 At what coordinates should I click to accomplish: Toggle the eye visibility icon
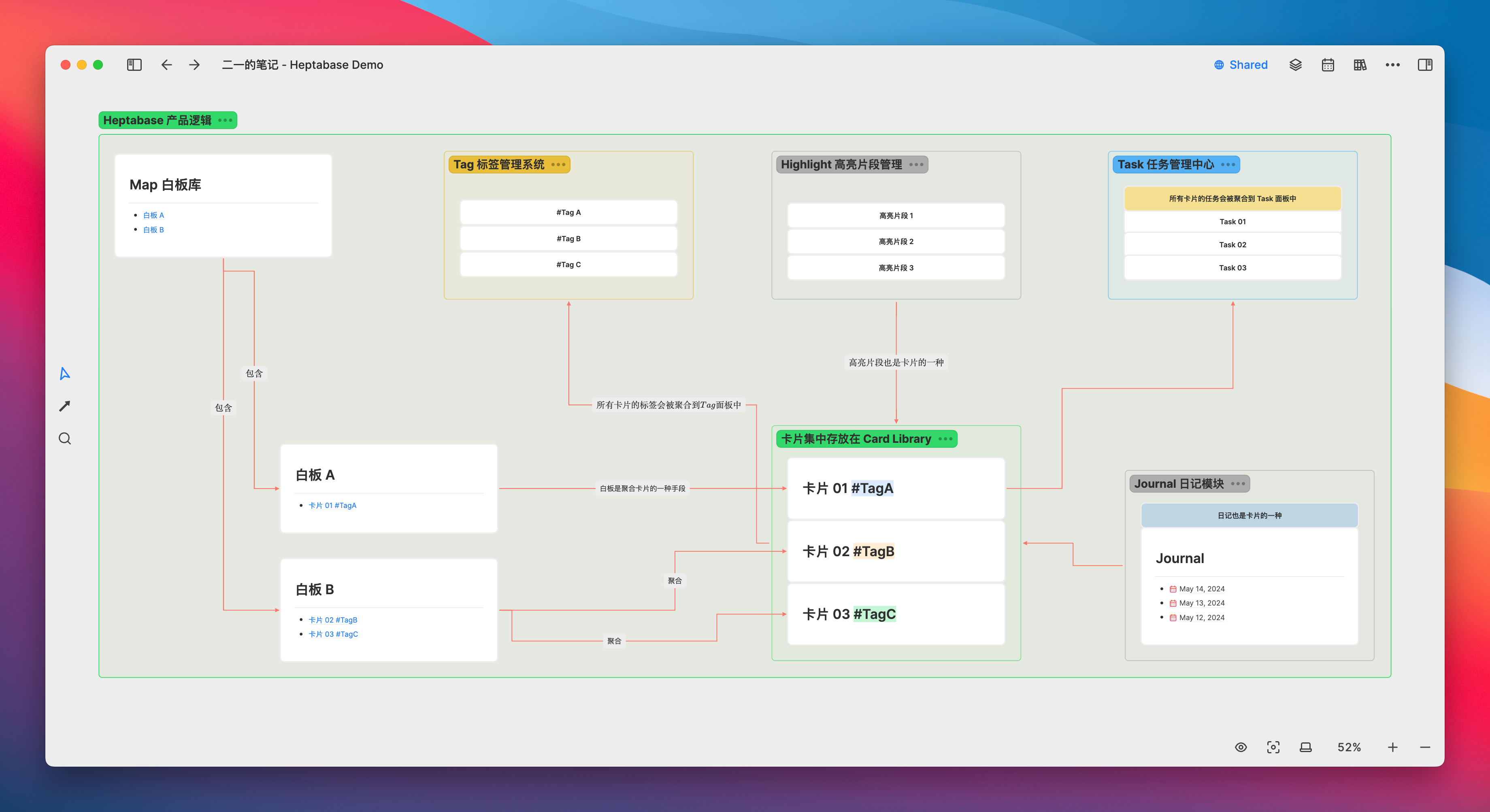click(x=1241, y=747)
